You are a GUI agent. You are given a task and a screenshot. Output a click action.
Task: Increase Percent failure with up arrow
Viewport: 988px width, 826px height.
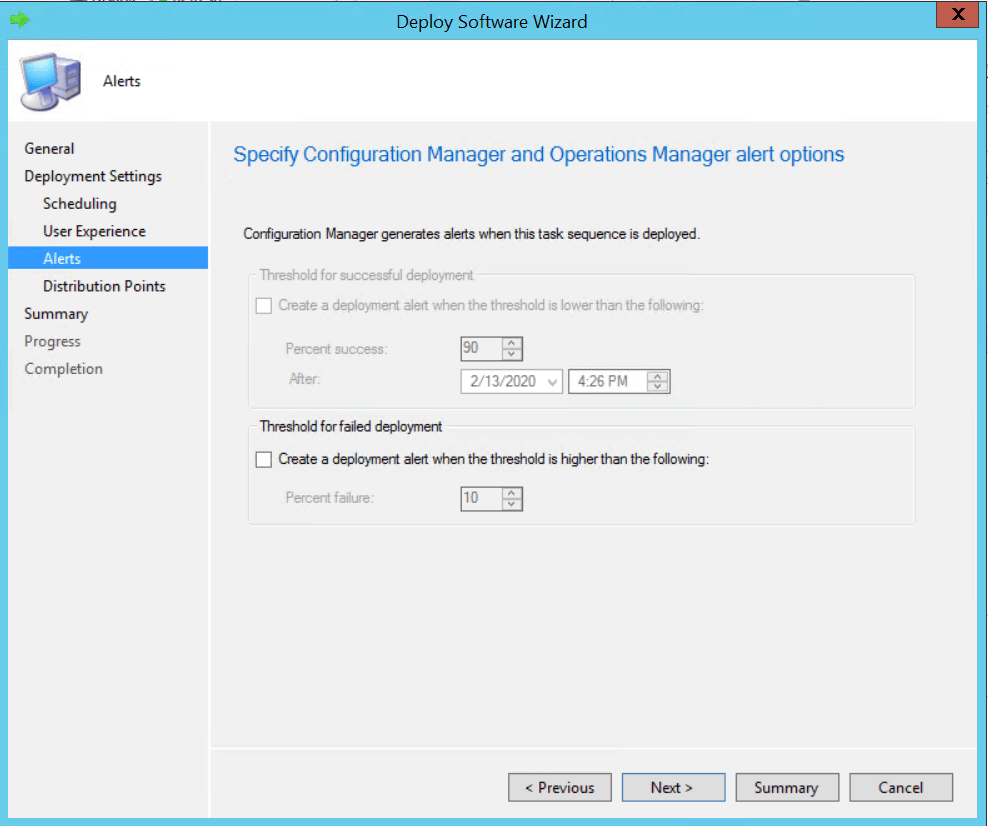pyautogui.click(x=512, y=493)
